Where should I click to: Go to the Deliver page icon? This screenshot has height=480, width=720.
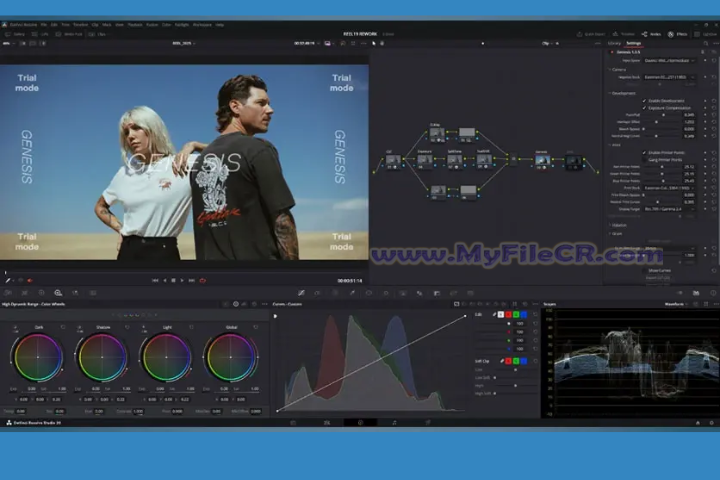(428, 423)
